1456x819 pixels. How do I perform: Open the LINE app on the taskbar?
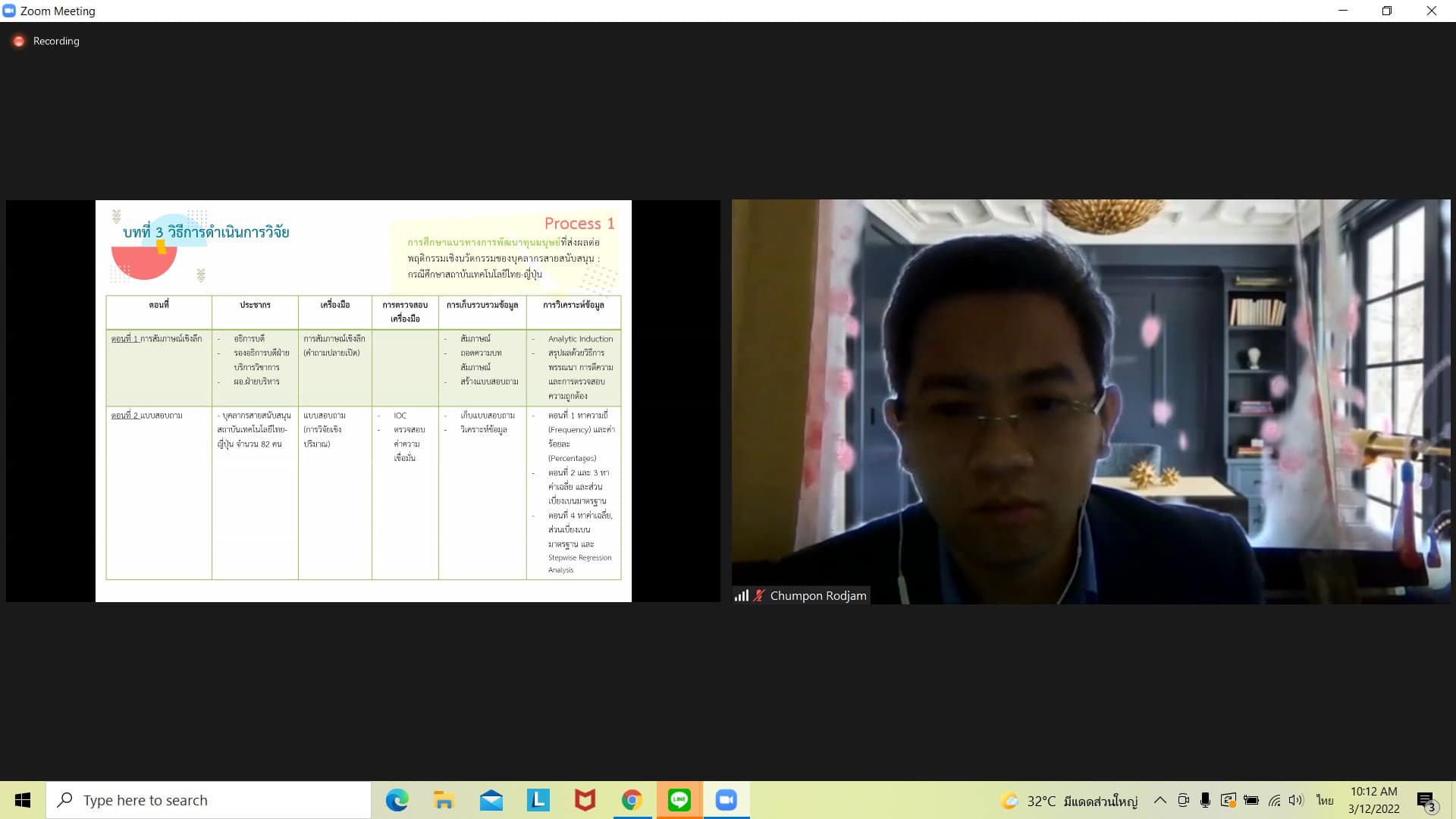click(679, 800)
